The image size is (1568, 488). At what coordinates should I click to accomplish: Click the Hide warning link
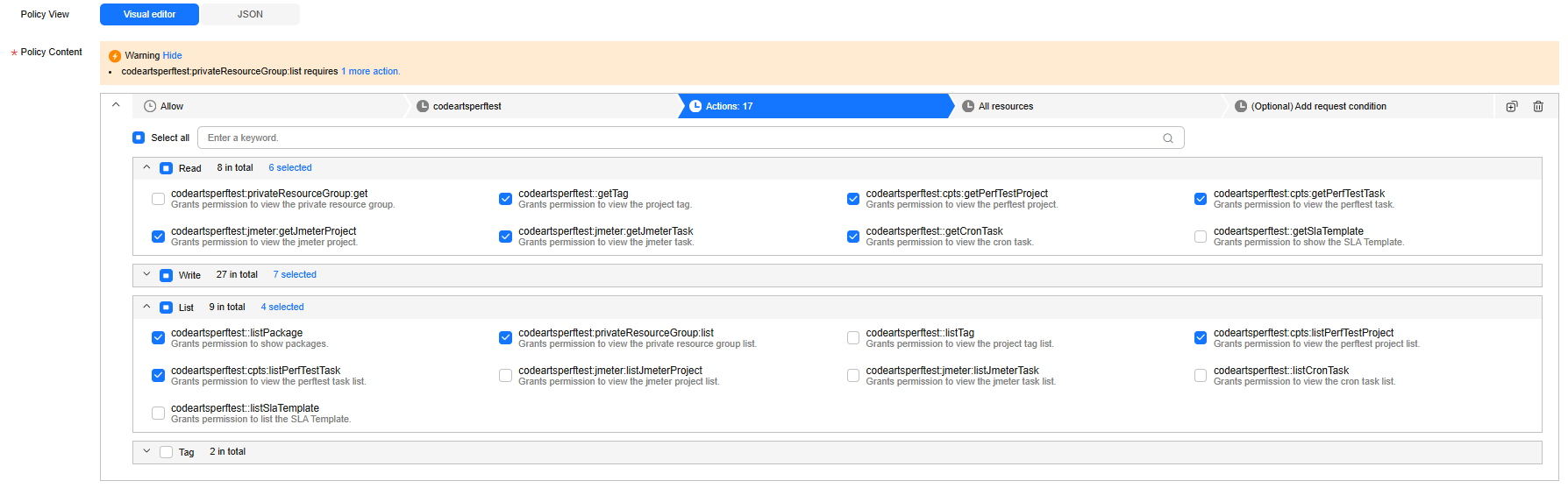pyautogui.click(x=173, y=55)
